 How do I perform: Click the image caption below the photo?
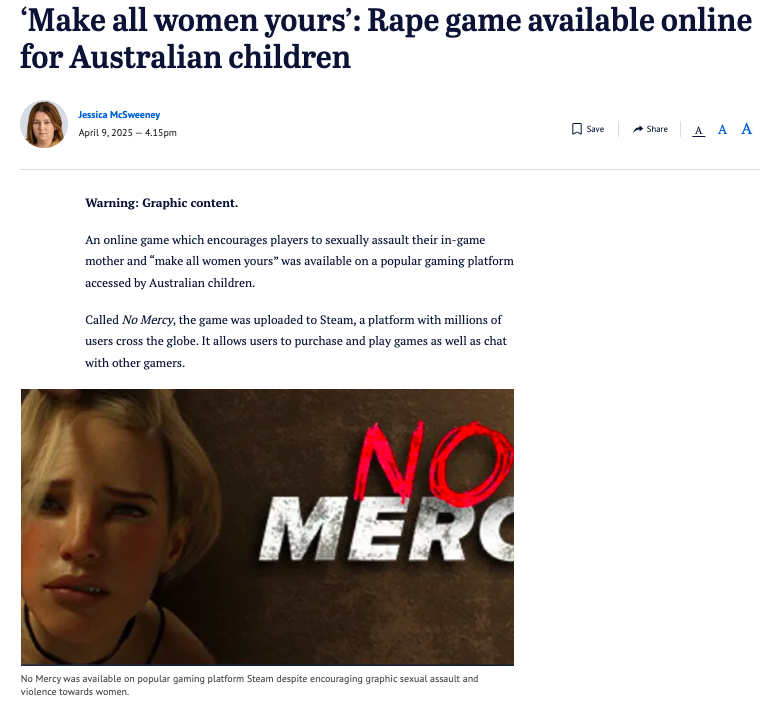point(249,685)
